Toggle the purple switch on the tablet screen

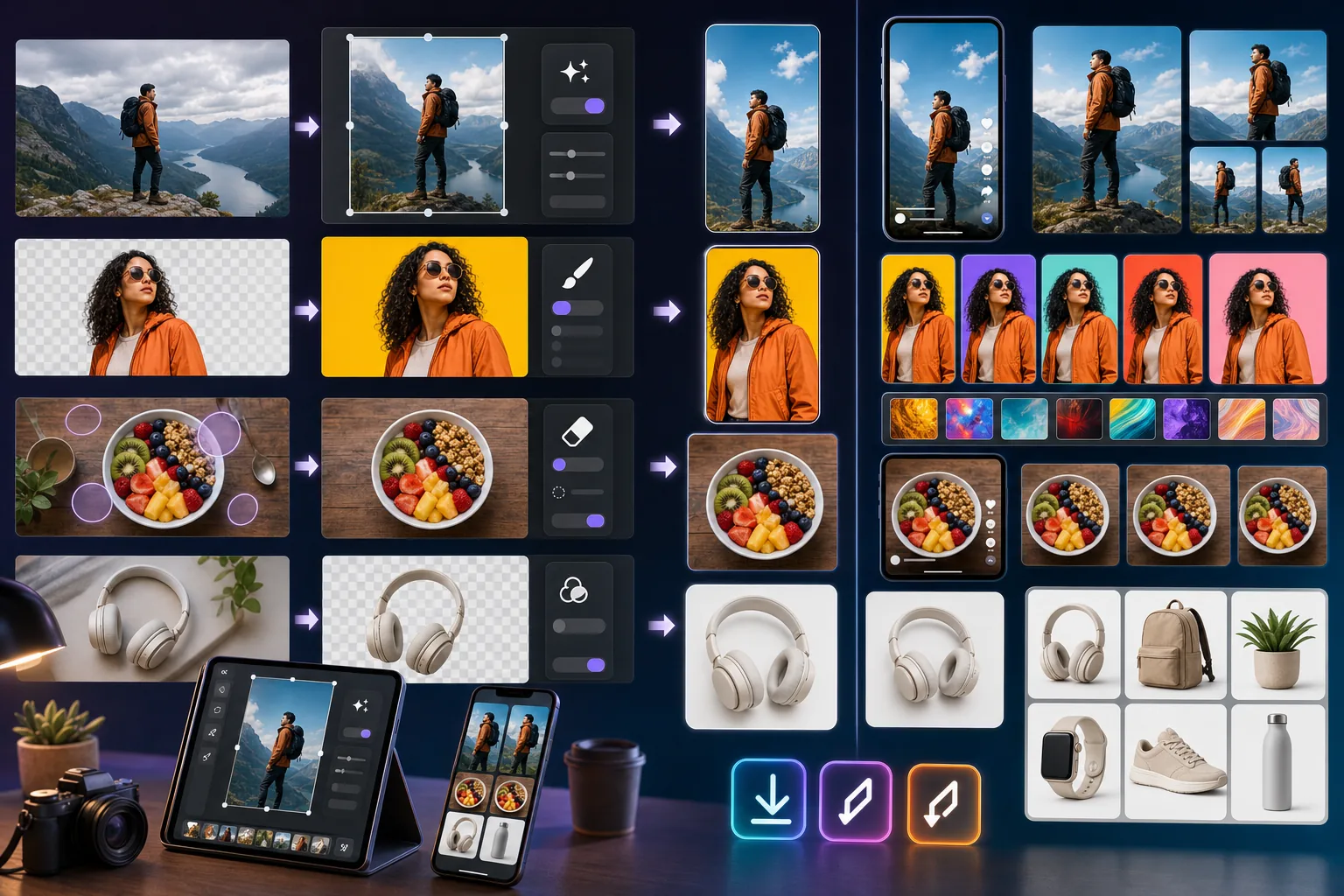(x=357, y=733)
